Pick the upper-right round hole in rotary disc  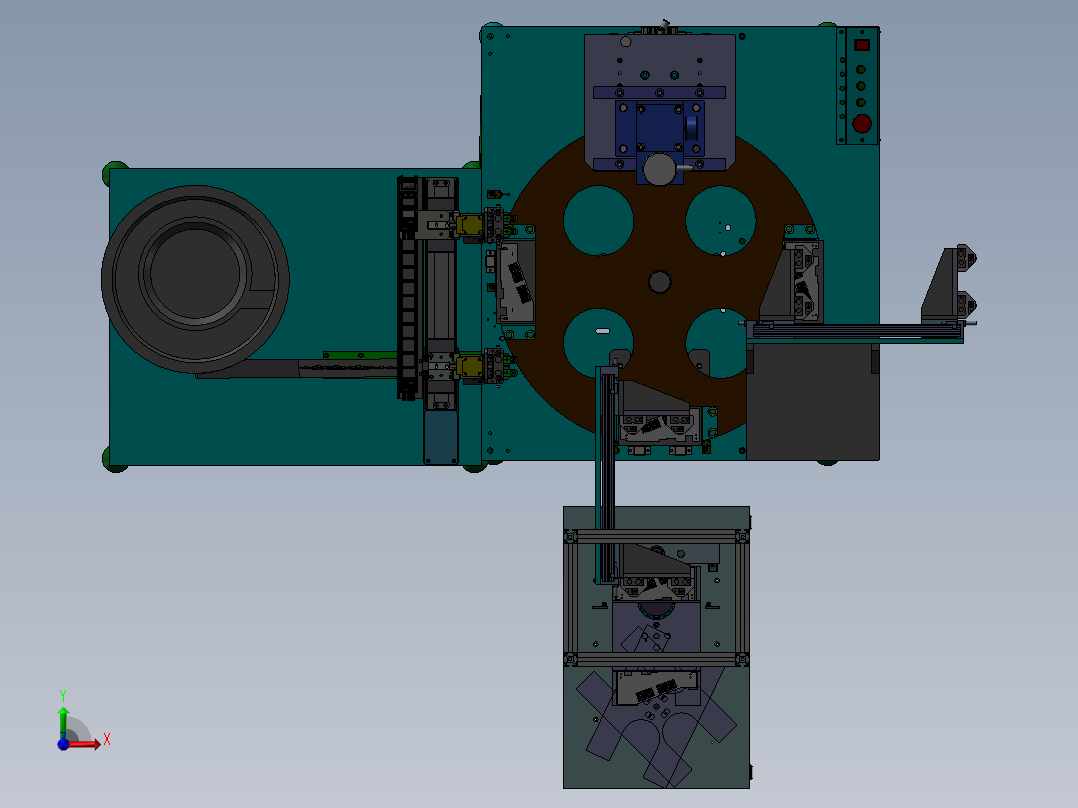(x=720, y=221)
